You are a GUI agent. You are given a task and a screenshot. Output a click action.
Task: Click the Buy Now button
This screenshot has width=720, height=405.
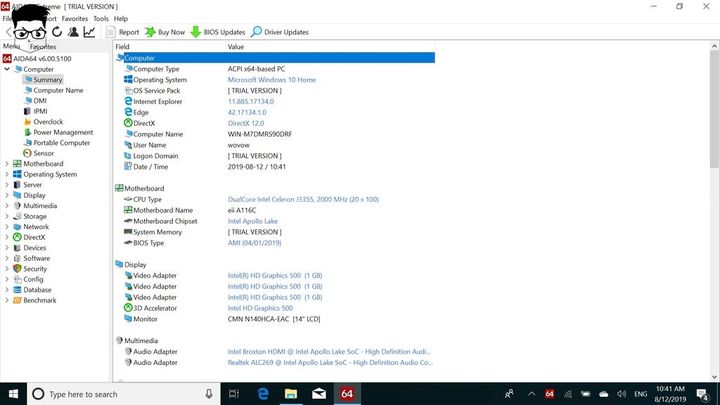pos(166,32)
